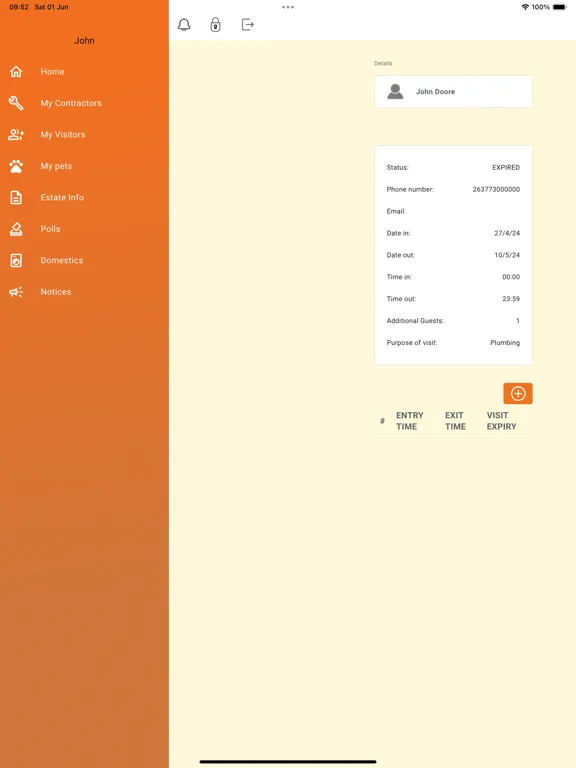The height and width of the screenshot is (768, 576).
Task: Select the Date out value 10/5/24
Action: [x=507, y=255]
